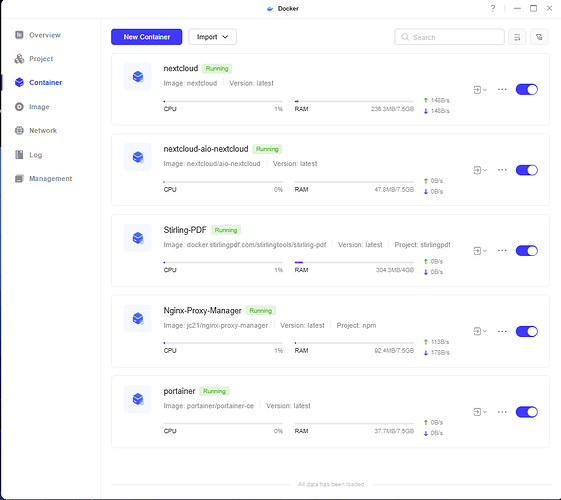Click the rightmost toolbar icon near search

pyautogui.click(x=539, y=37)
